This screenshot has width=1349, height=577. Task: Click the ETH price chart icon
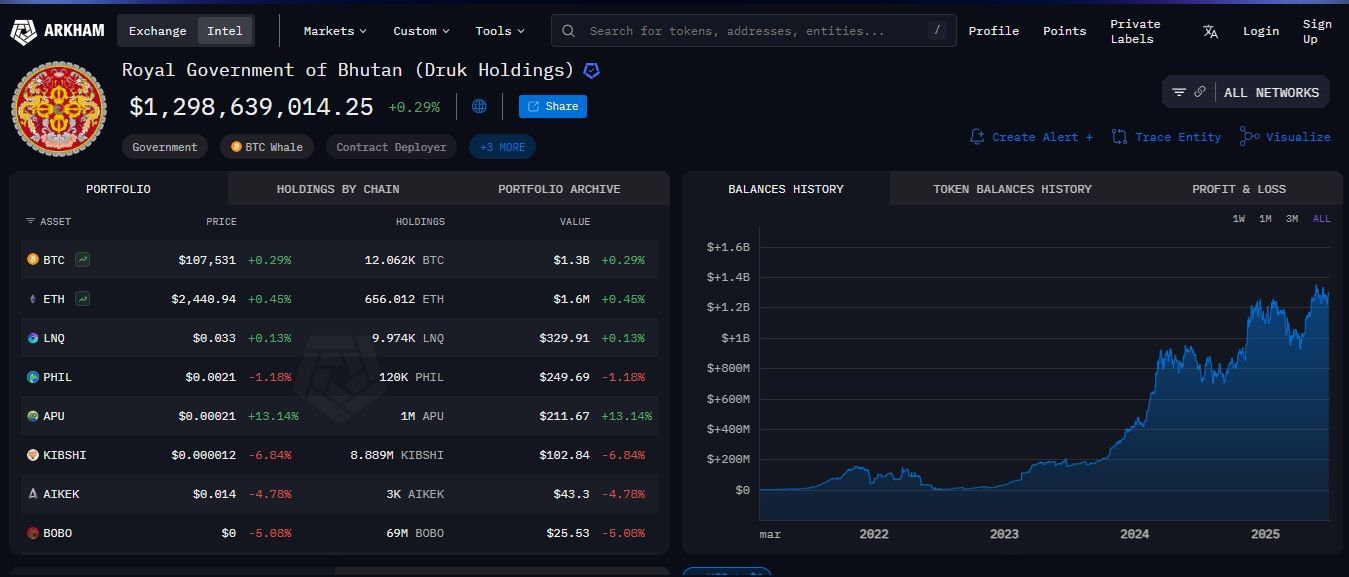(82, 299)
